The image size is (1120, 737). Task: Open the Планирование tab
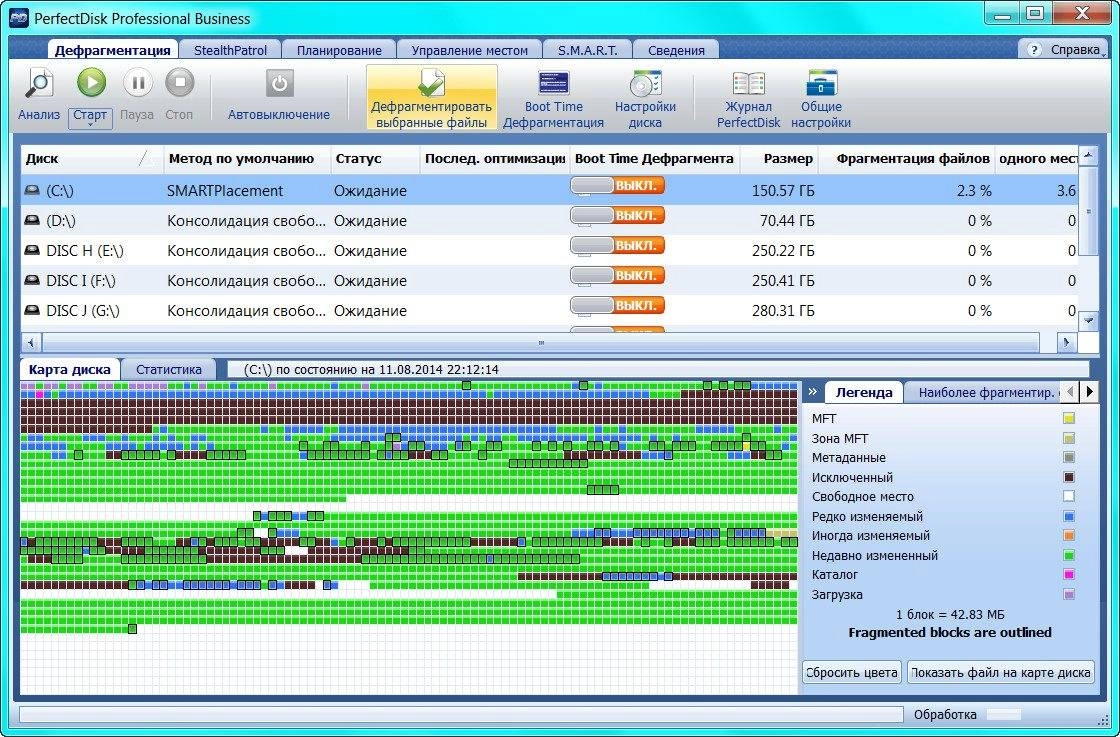339,50
